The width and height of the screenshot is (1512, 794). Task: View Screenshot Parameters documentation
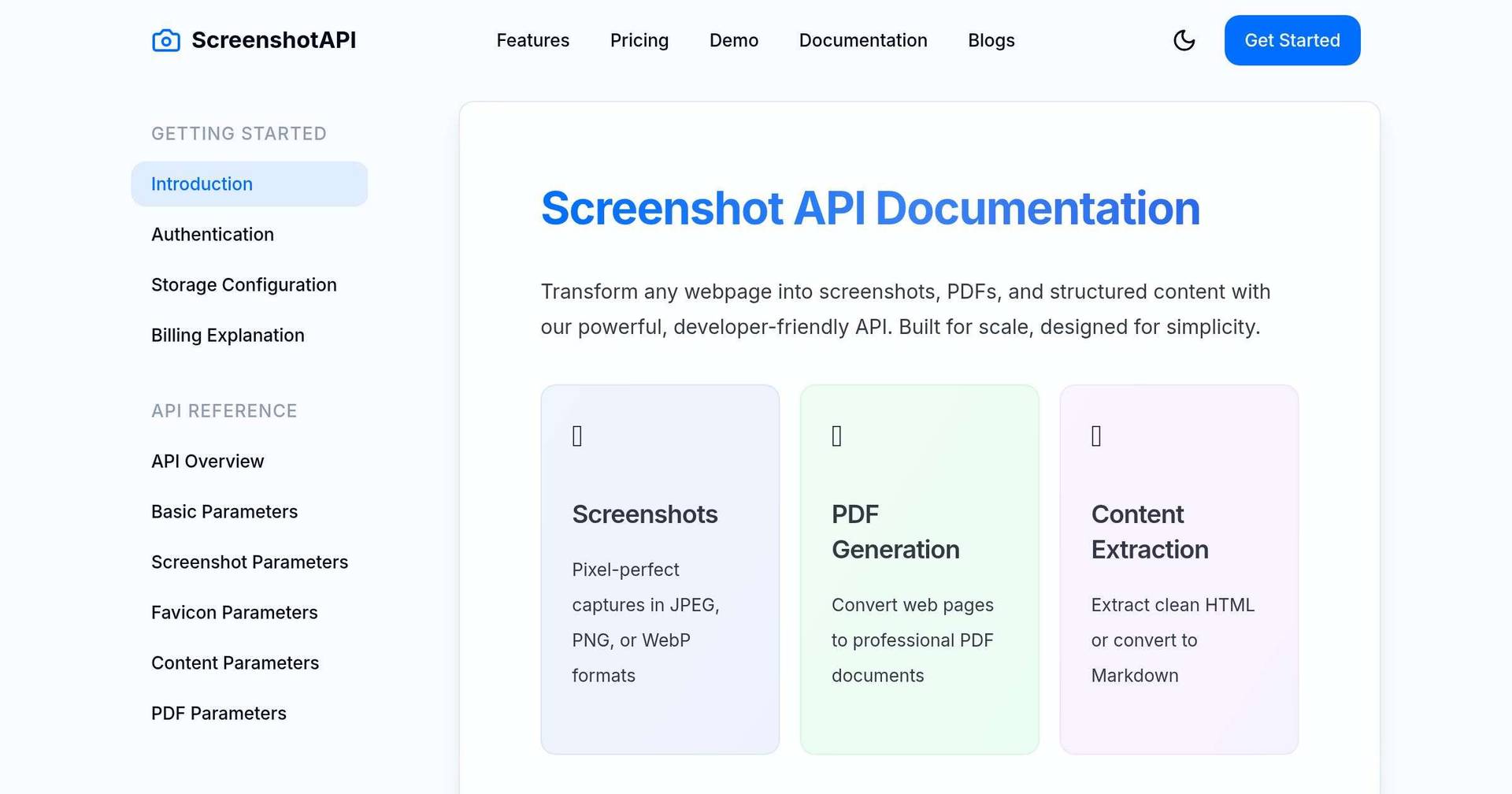click(x=250, y=562)
